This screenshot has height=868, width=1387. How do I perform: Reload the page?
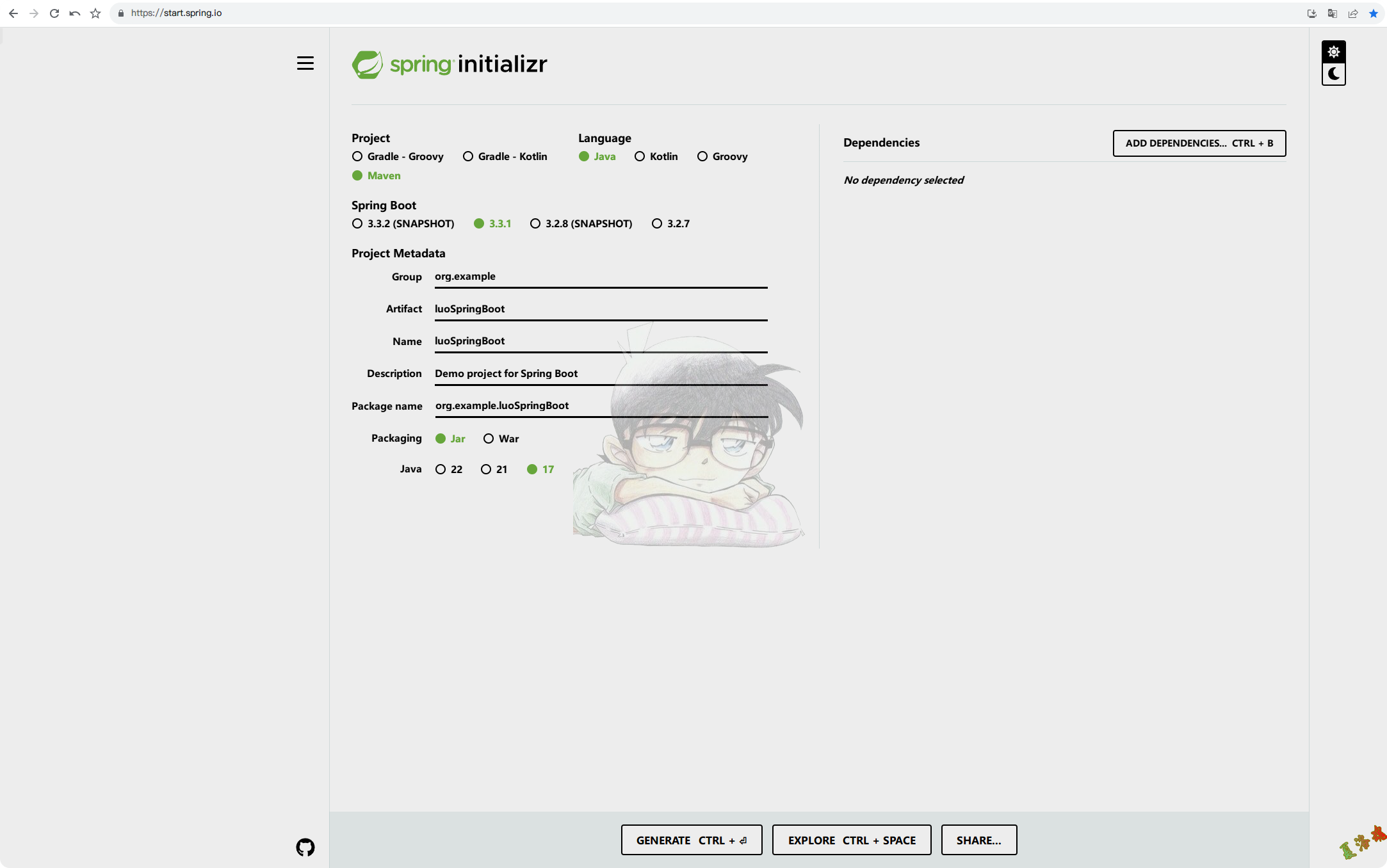[54, 13]
